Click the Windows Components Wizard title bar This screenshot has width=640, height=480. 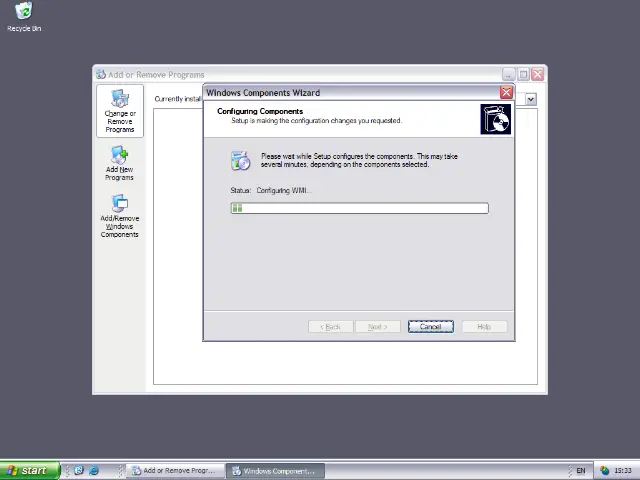pos(351,93)
